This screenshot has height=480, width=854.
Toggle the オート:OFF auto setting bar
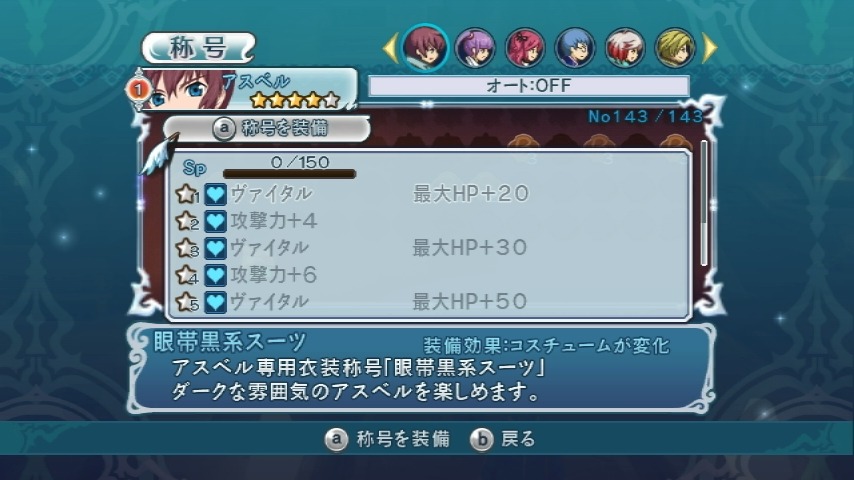pos(529,86)
